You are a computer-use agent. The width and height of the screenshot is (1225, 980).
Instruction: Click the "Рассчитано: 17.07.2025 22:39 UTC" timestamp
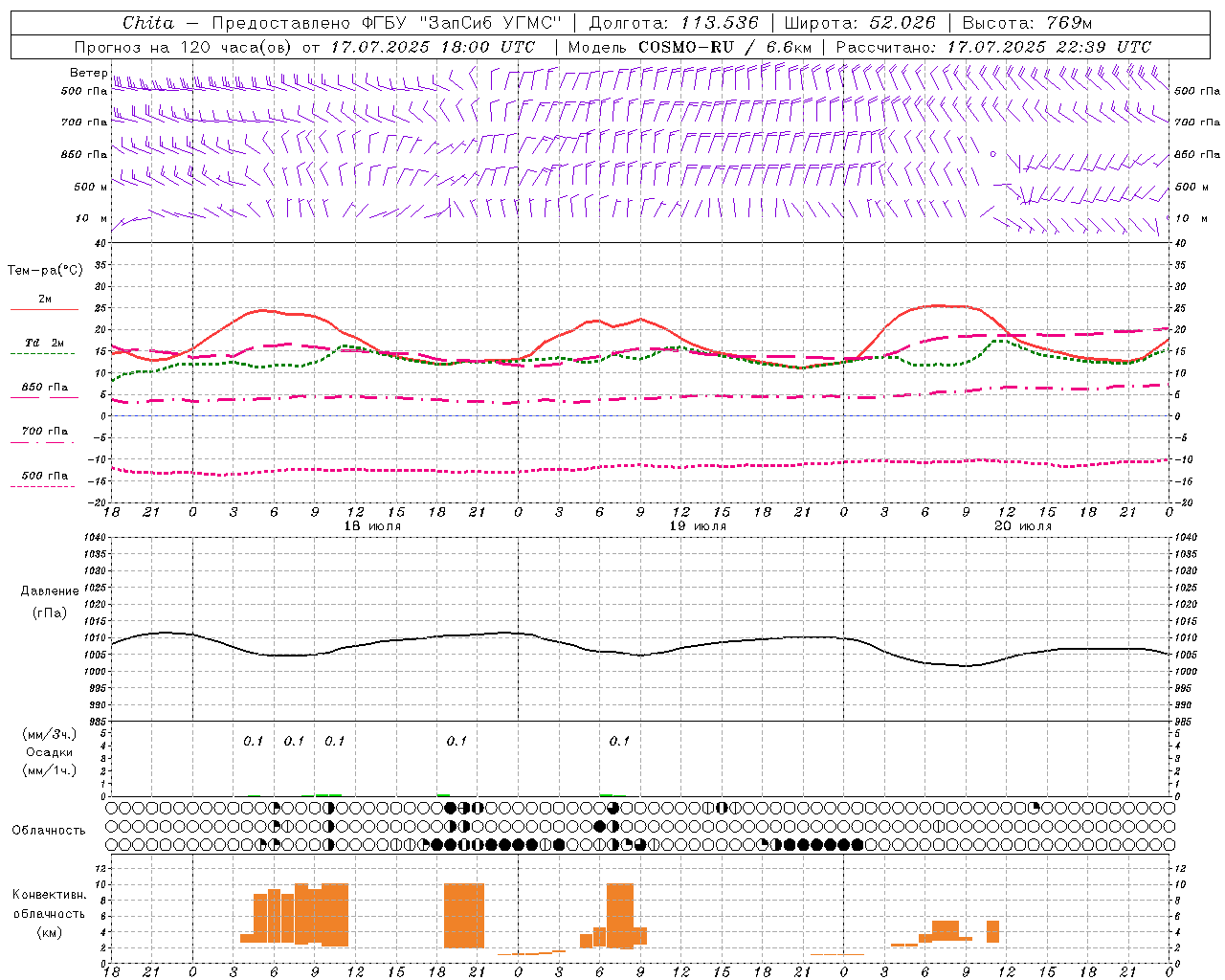point(993,47)
